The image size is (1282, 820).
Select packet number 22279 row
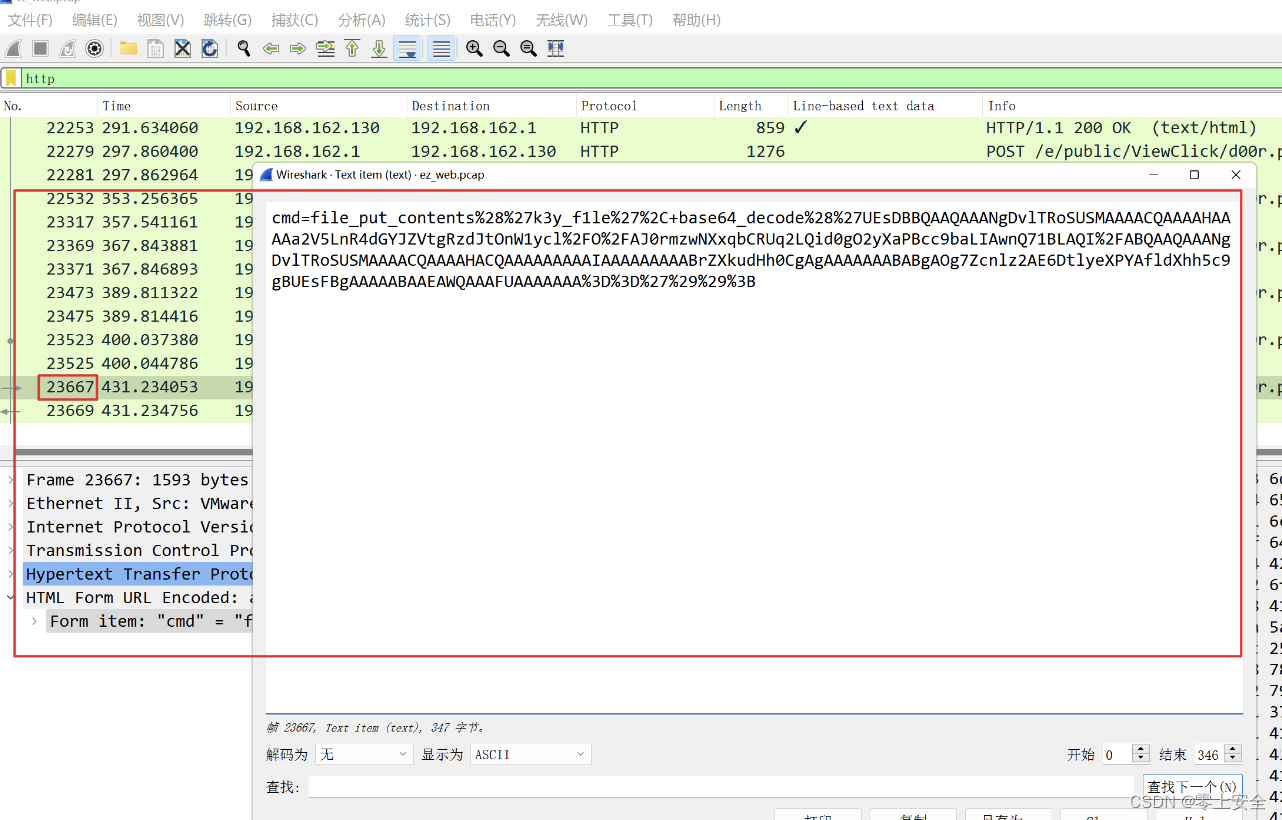[640, 152]
